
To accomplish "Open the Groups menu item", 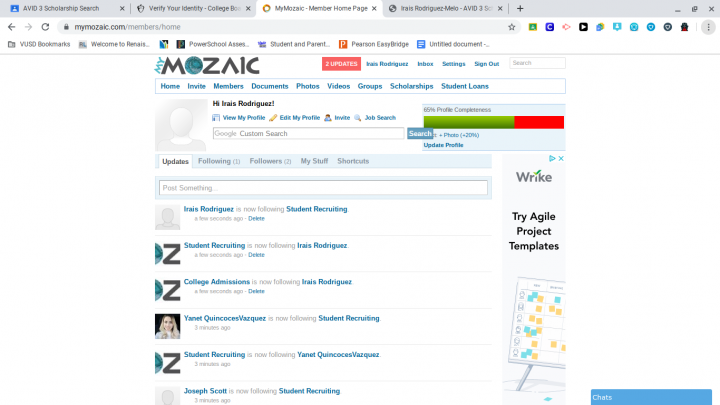I will (x=370, y=86).
